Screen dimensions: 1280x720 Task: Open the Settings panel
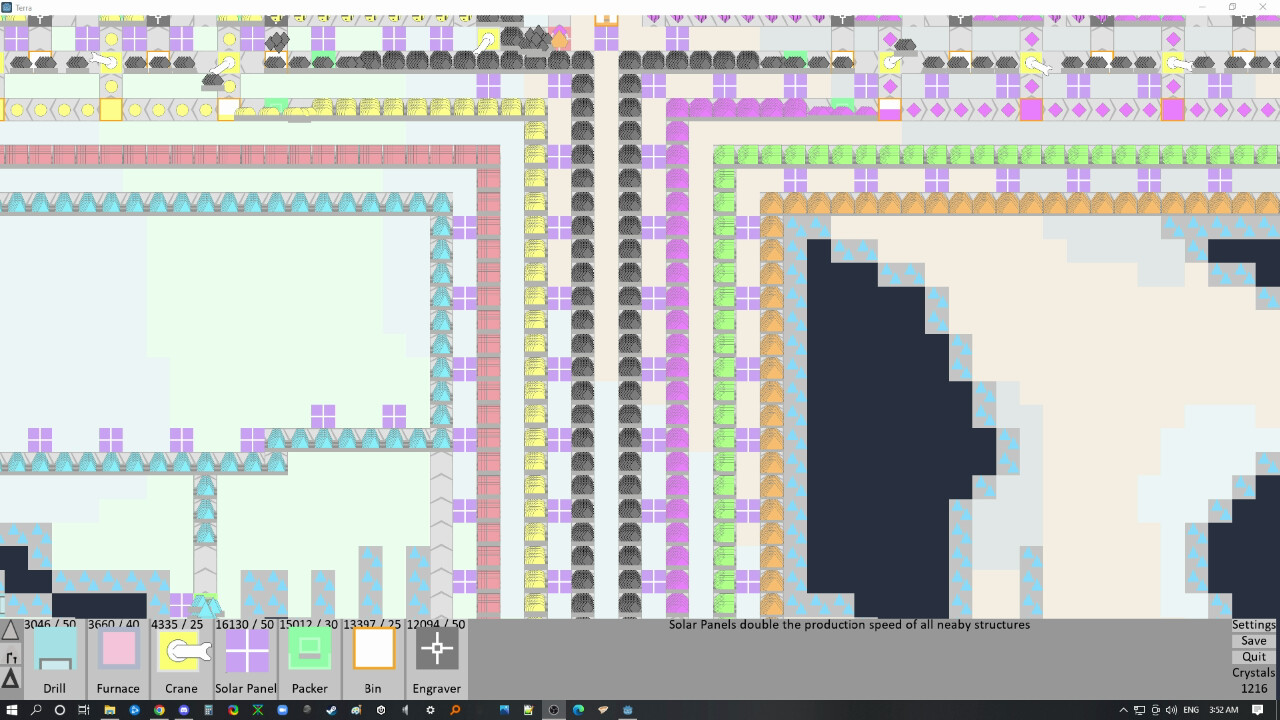[1253, 624]
